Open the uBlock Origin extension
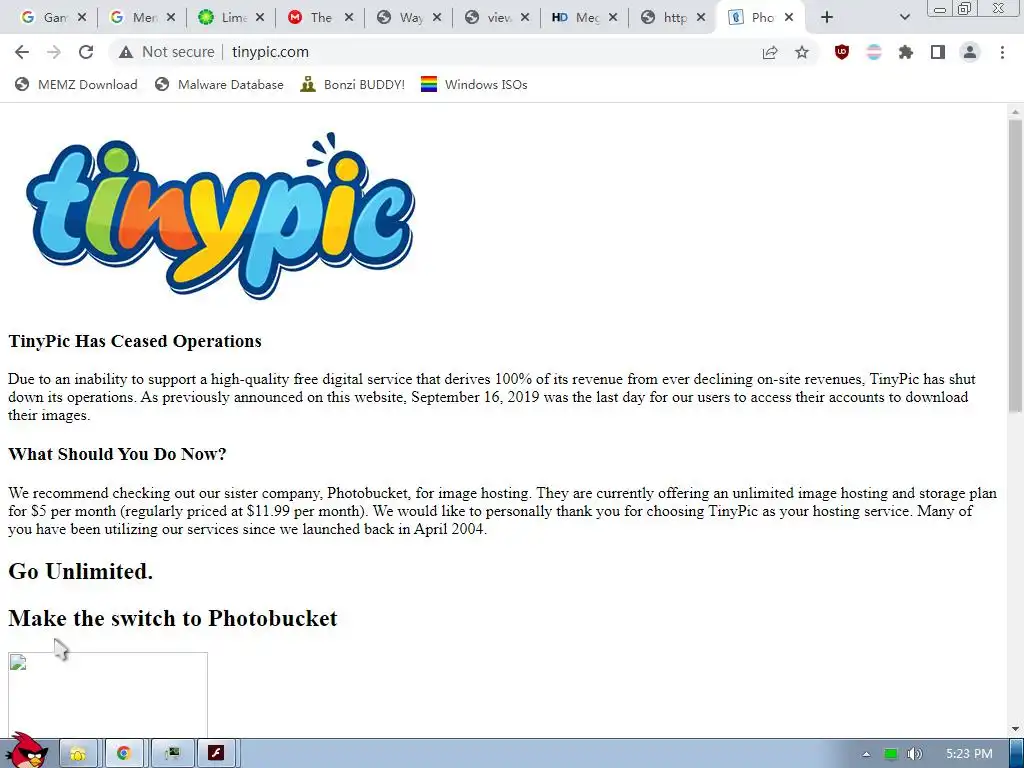This screenshot has width=1024, height=768. coord(842,52)
